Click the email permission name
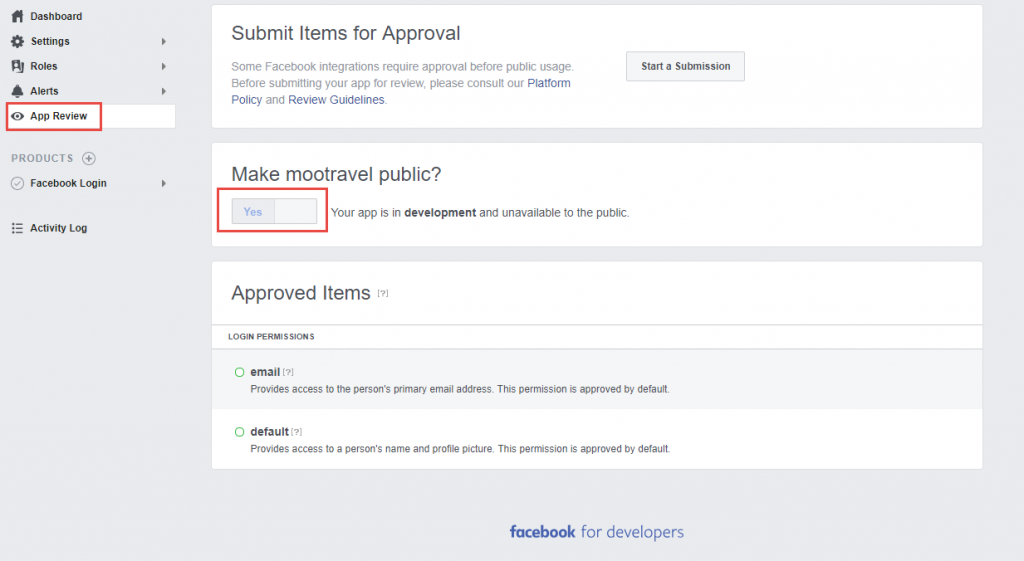This screenshot has width=1024, height=561. pos(265,372)
